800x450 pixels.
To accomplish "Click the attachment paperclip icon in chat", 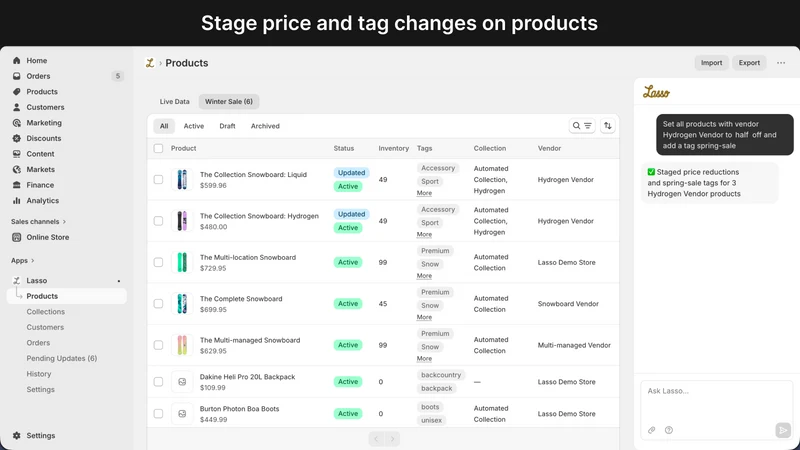I will 652,430.
